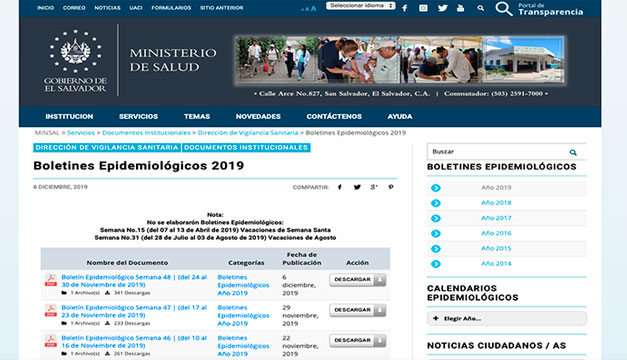Click the arrow icon beside Año 2016
Image resolution: width=627 pixels, height=360 pixels.
click(436, 234)
